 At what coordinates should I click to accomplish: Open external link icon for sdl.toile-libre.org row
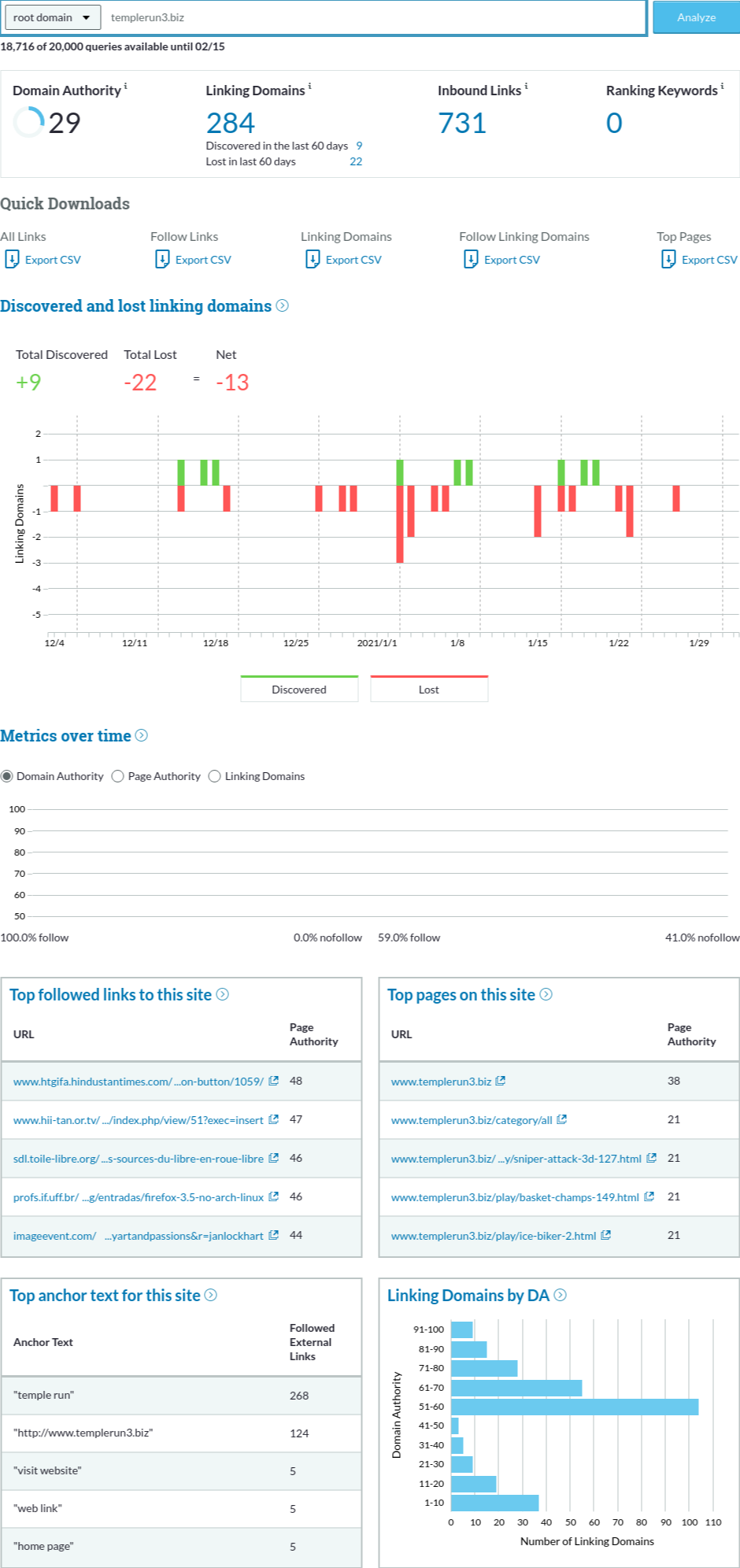(274, 1158)
